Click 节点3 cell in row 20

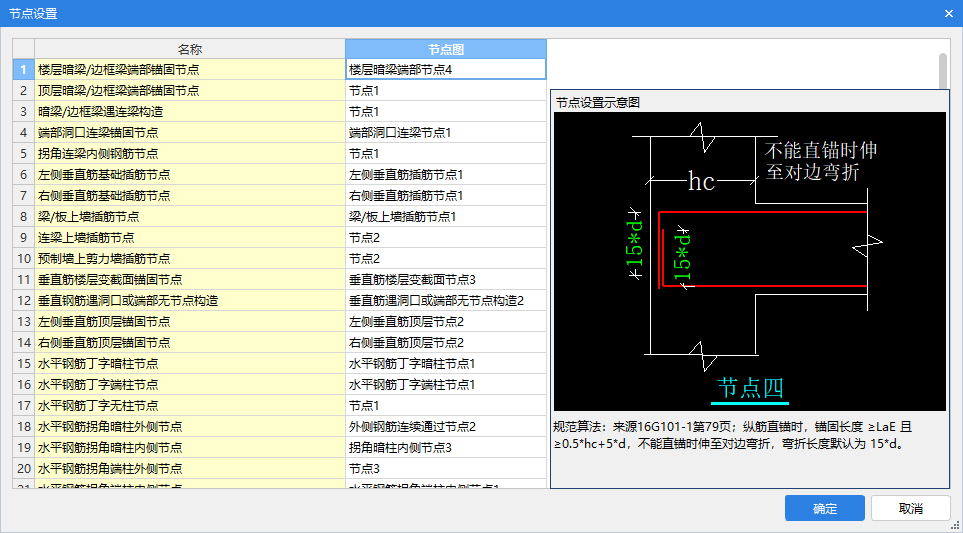click(x=446, y=469)
